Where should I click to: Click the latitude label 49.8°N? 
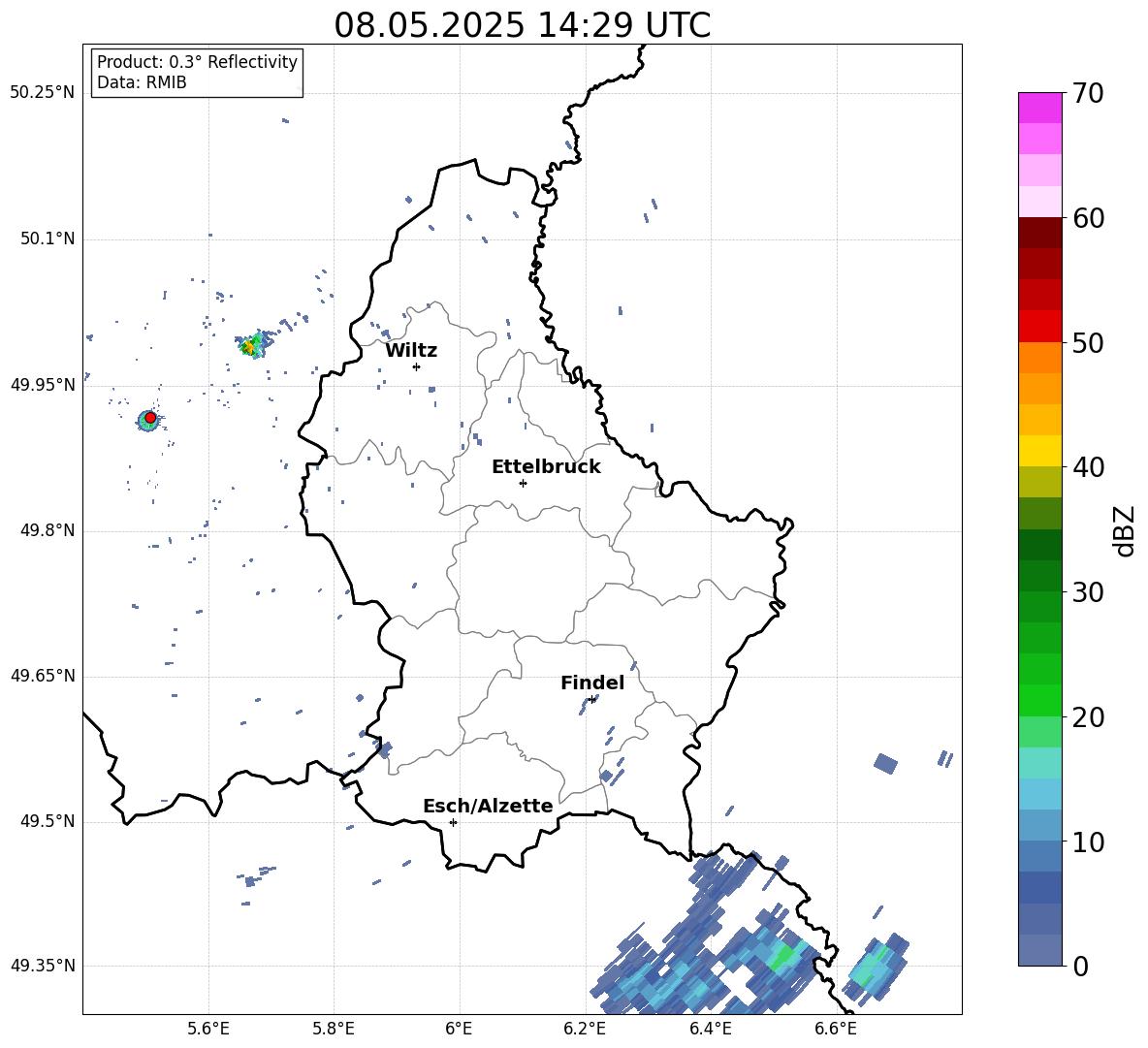pos(48,530)
